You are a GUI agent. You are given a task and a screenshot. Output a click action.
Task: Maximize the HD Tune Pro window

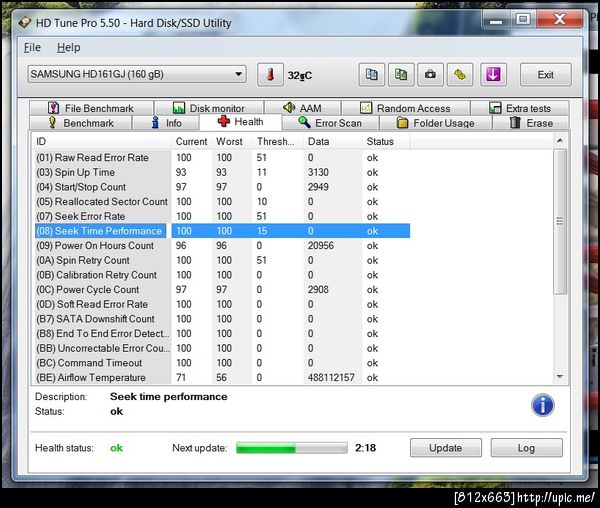[523, 19]
